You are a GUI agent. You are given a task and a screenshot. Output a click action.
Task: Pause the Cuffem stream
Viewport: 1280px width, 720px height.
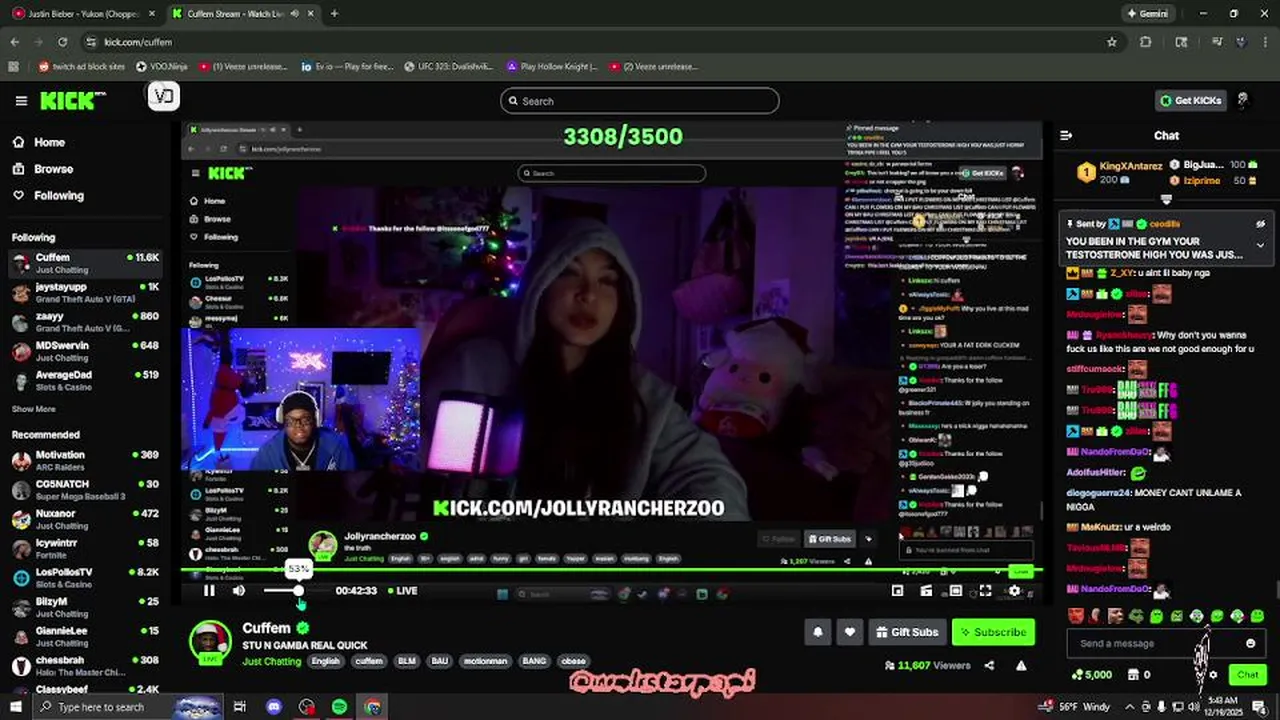(x=209, y=591)
